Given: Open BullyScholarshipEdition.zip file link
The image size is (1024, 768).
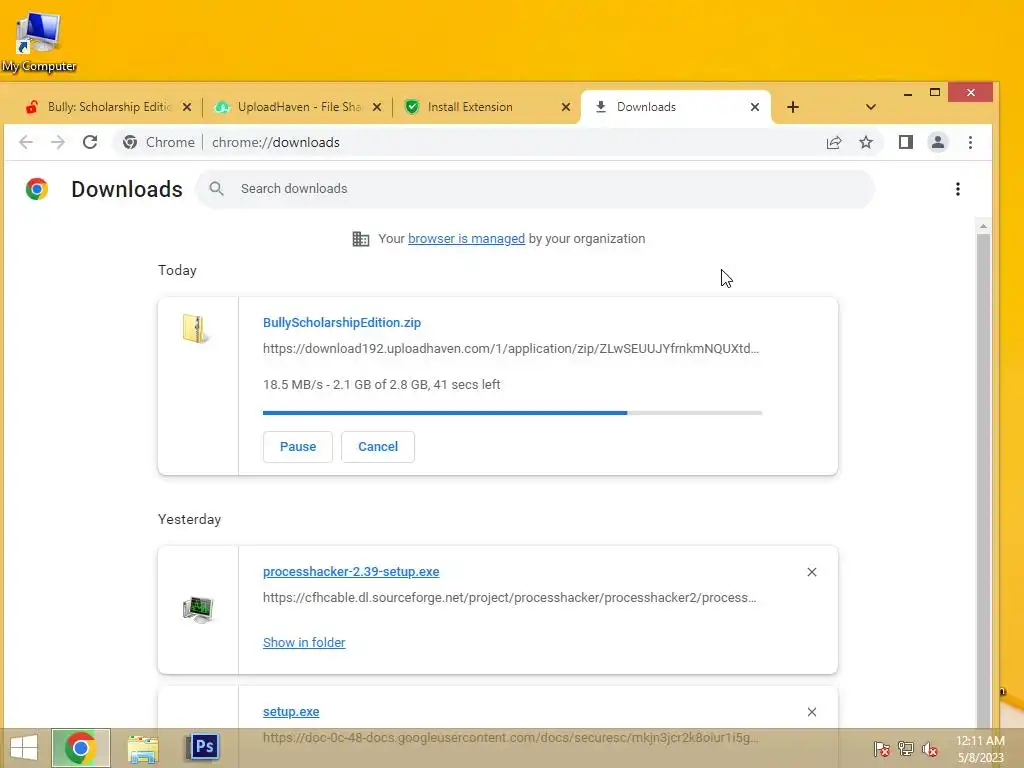Looking at the screenshot, I should pos(342,323).
